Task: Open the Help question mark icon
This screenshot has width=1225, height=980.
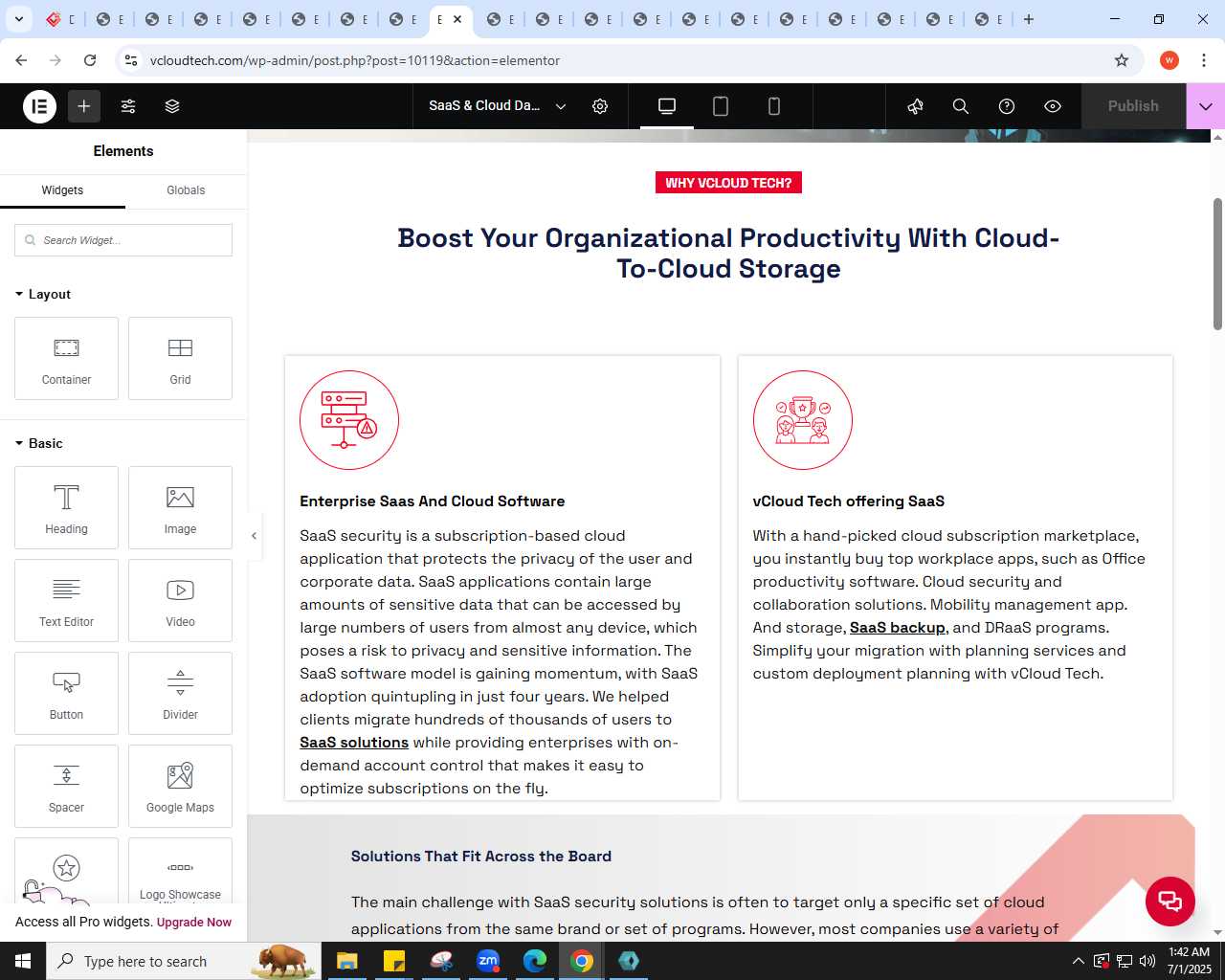Action: (x=1007, y=106)
